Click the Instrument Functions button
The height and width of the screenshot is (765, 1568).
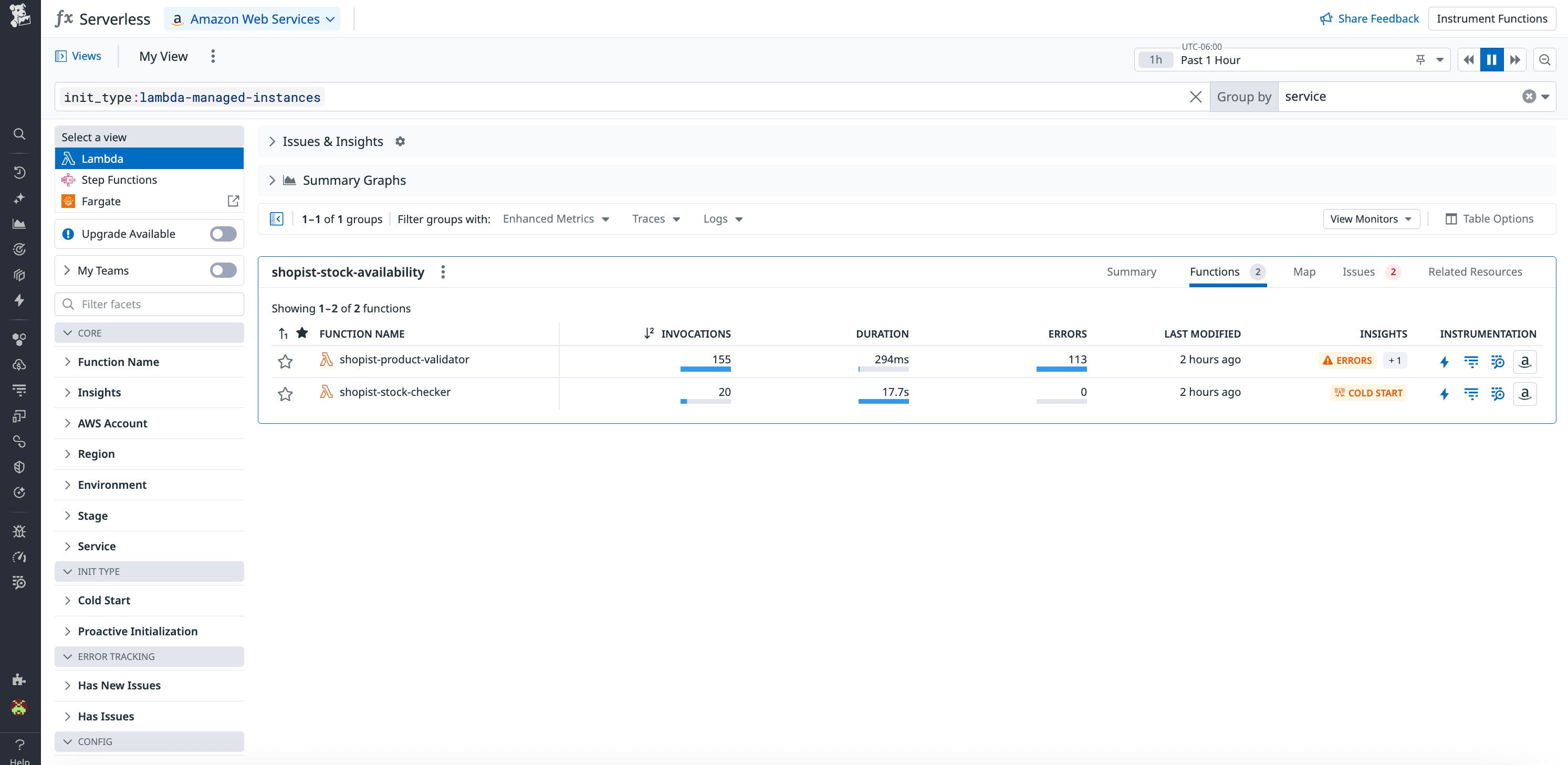(x=1492, y=18)
